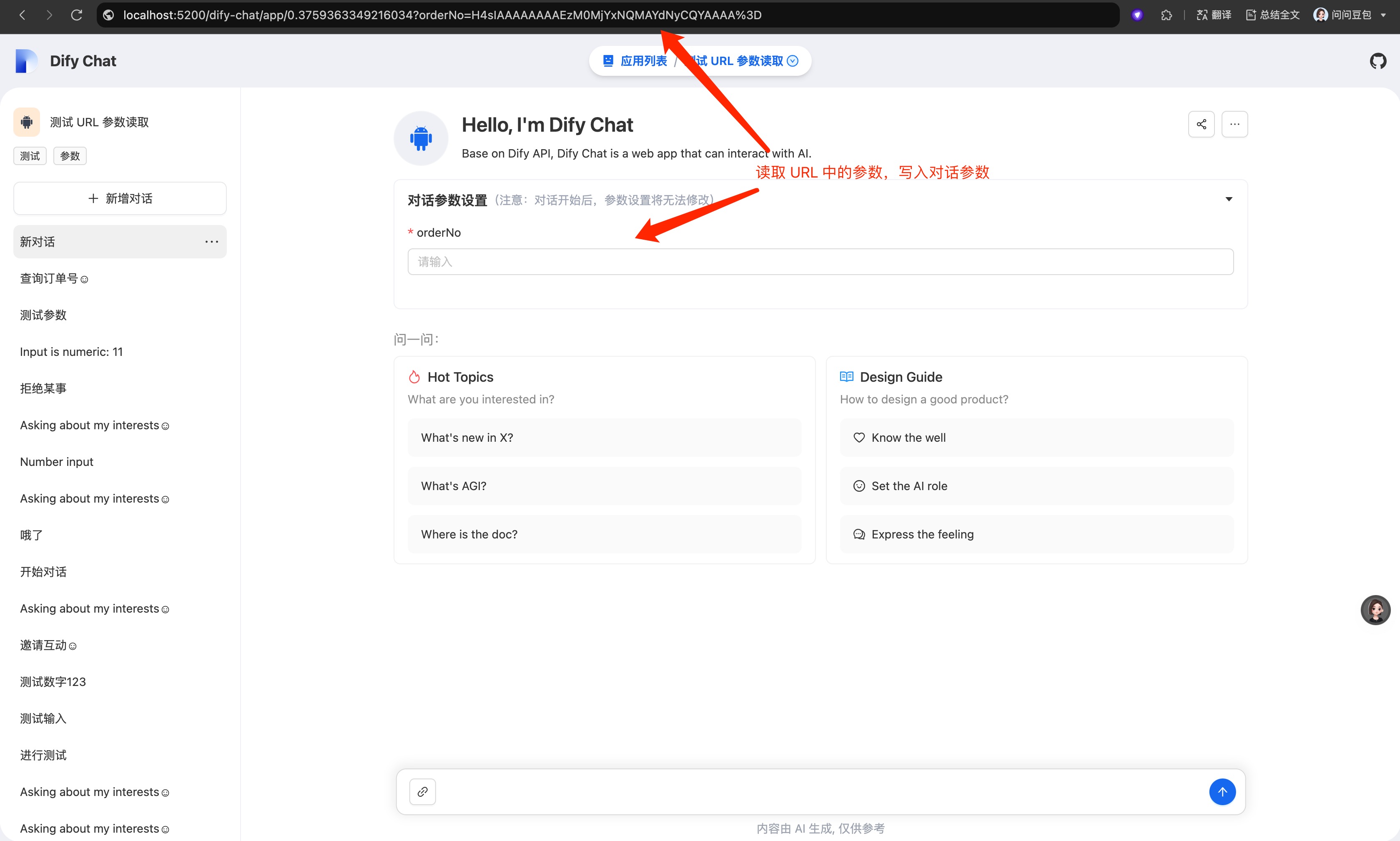Image resolution: width=1400 pixels, height=841 pixels.
Task: Click the send message arrow button
Action: coord(1222,792)
